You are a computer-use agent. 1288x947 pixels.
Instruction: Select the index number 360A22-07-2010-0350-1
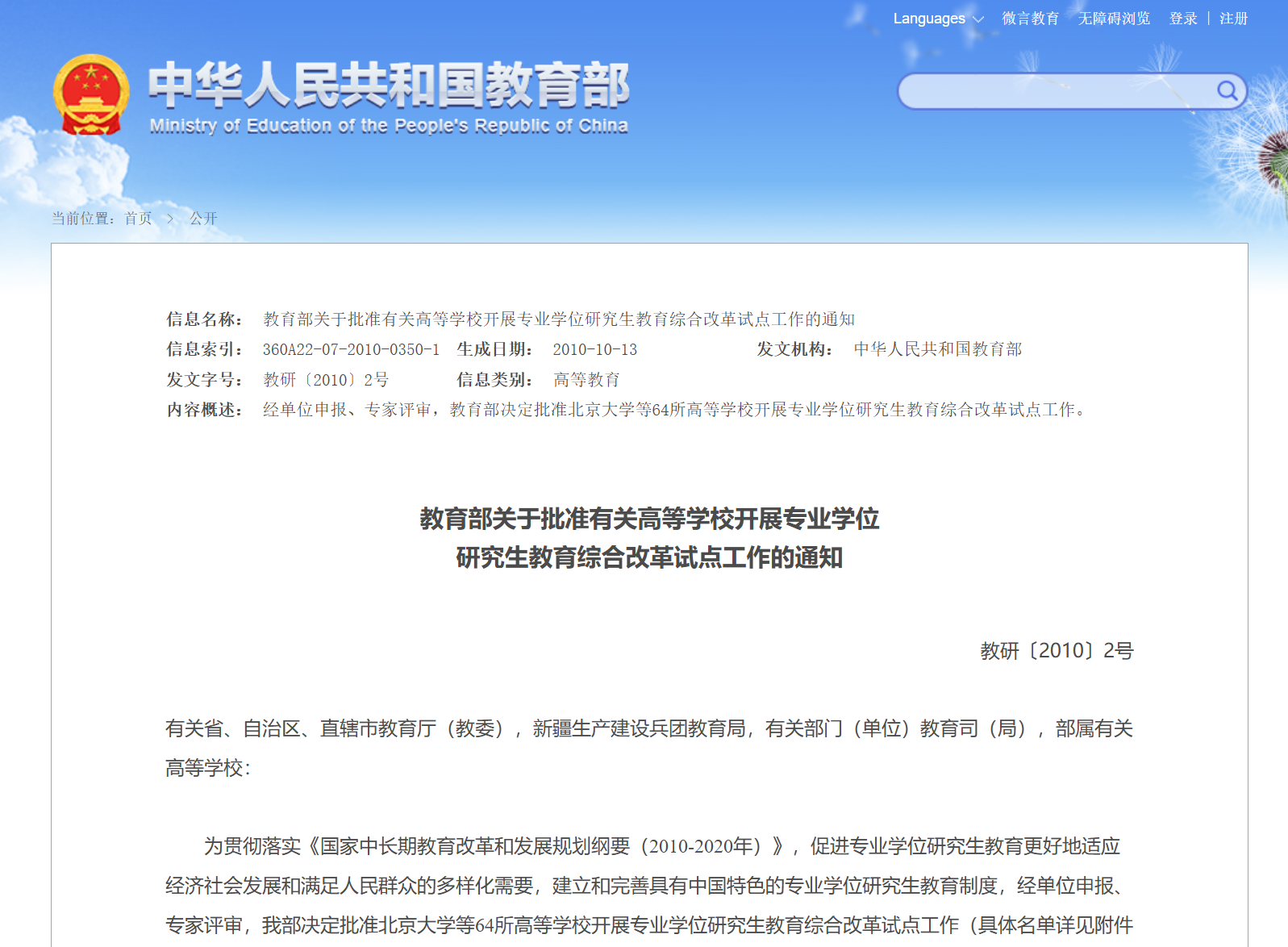[x=351, y=349]
